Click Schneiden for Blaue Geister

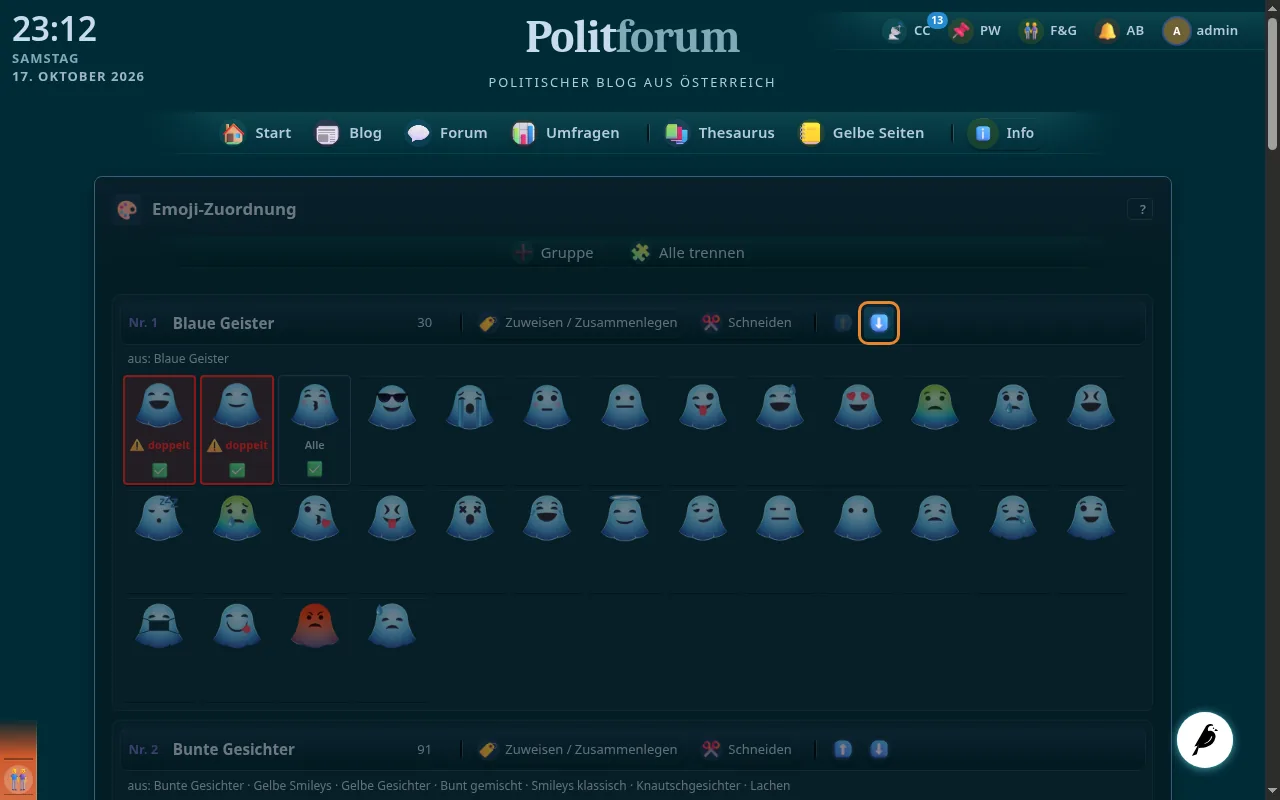click(746, 323)
